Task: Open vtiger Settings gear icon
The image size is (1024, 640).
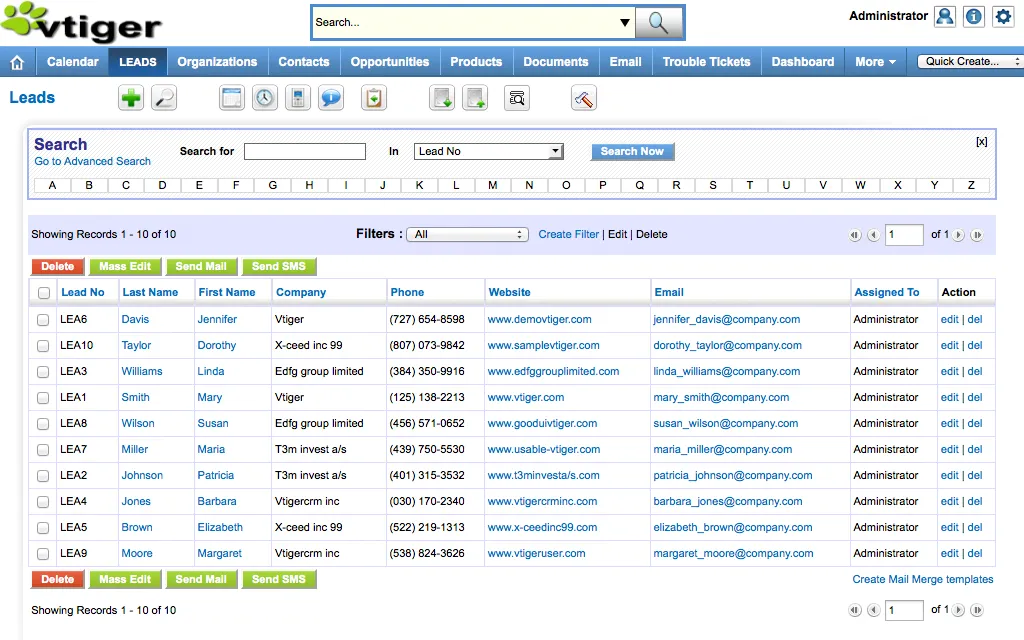Action: pos(1003,16)
